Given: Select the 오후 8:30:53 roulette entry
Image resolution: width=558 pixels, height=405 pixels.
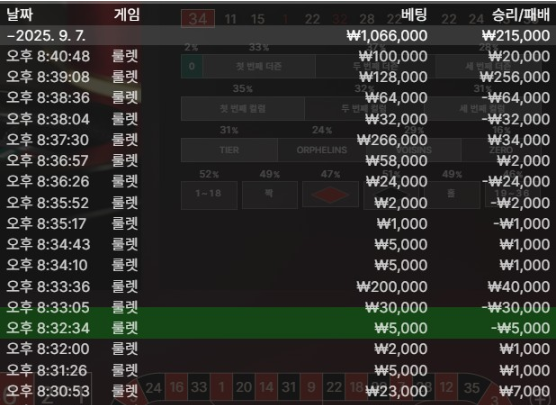Looking at the screenshot, I should click(278, 391).
